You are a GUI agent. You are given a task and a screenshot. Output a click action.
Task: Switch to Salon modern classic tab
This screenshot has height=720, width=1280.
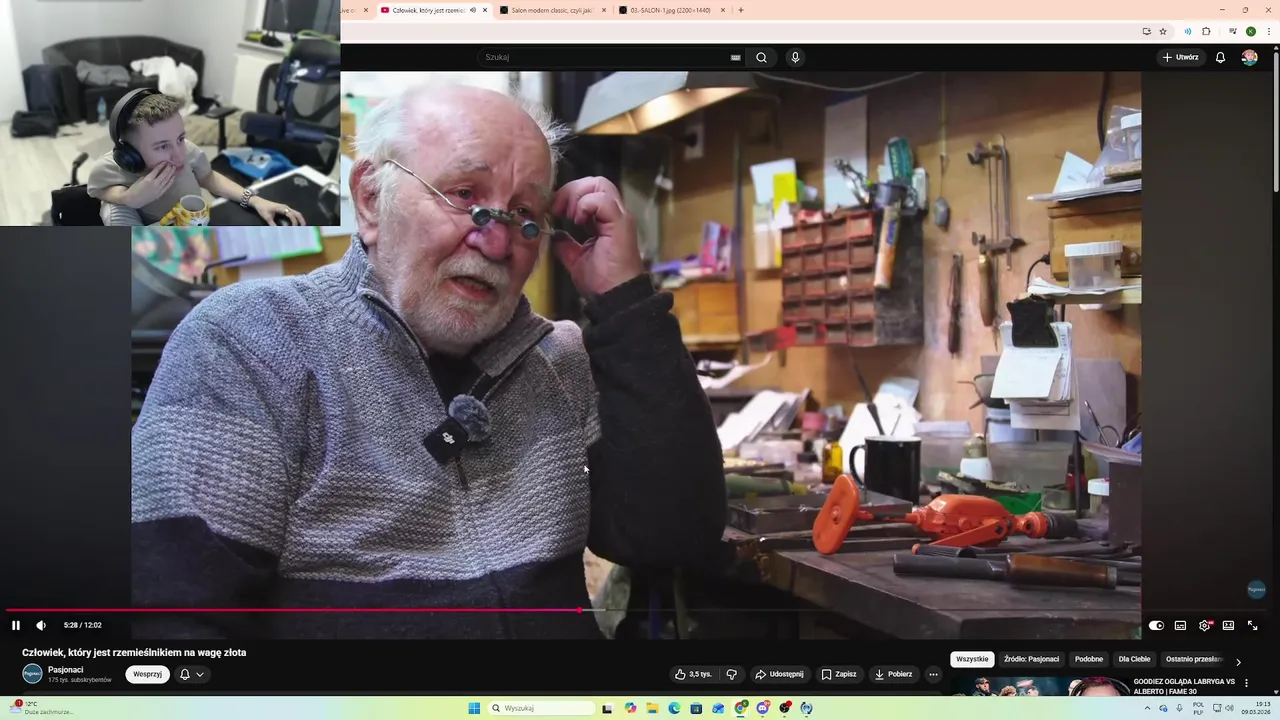[555, 10]
